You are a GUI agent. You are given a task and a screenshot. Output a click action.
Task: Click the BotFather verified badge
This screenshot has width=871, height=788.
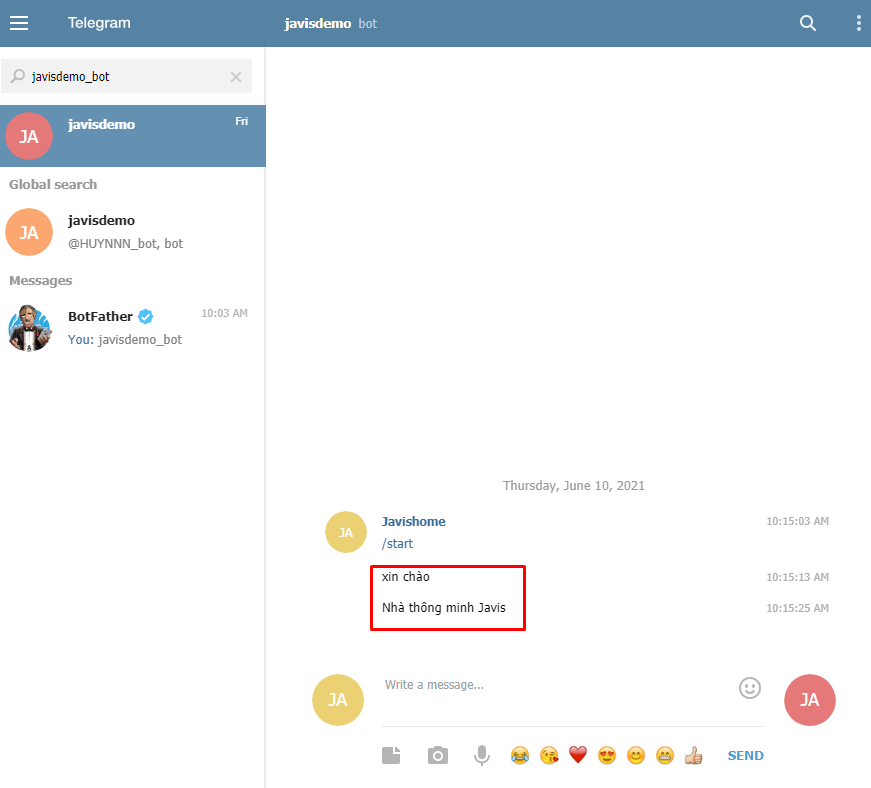coord(146,317)
